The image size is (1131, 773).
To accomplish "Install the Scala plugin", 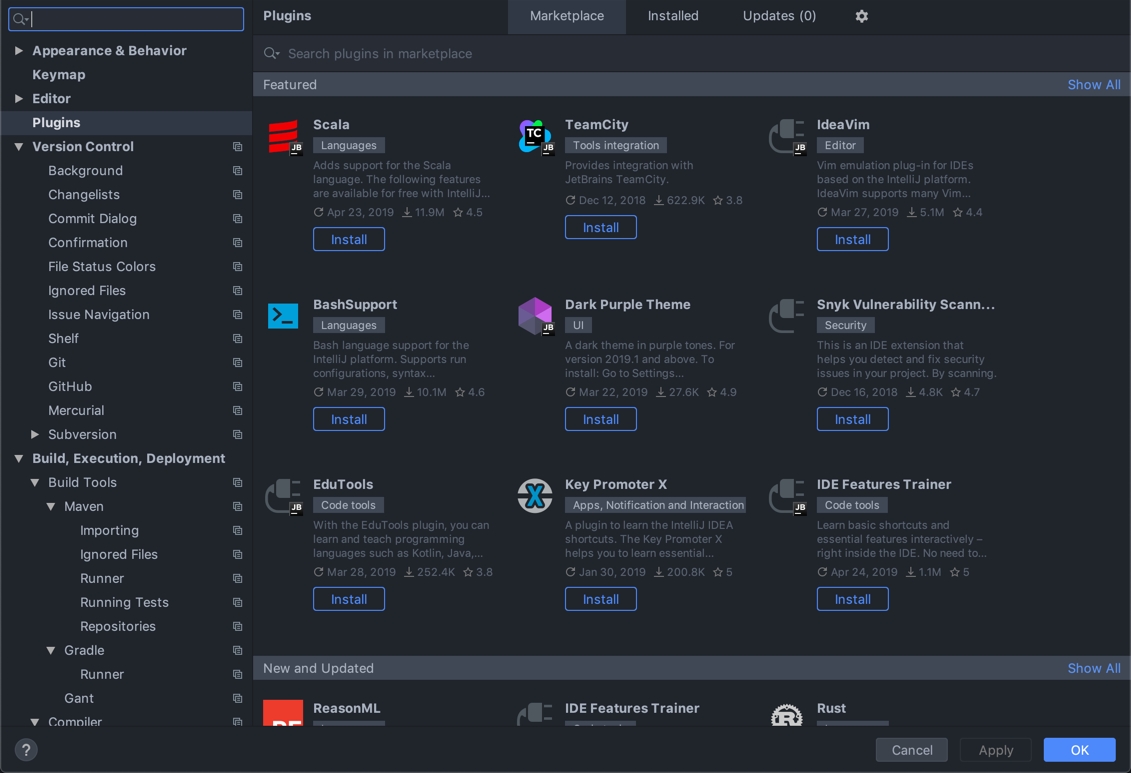I will [349, 240].
